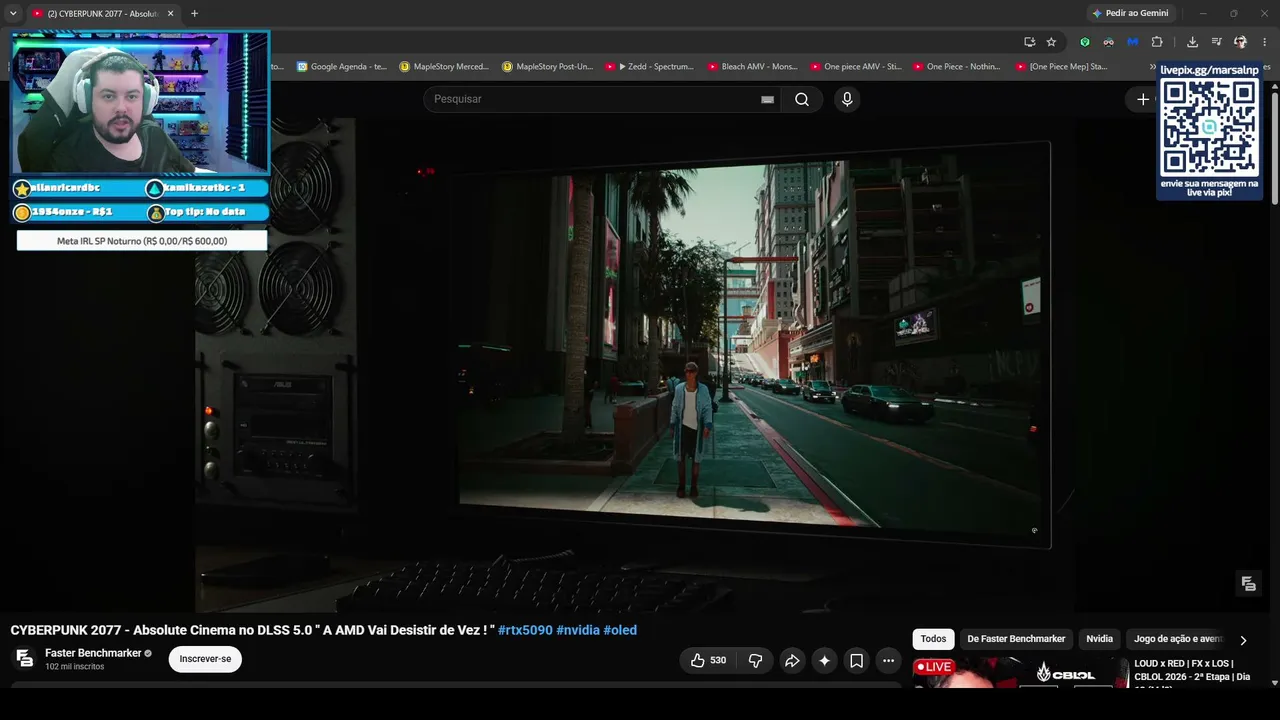Click the sparkle Ask AI icon
This screenshot has width=1280, height=720.
coord(824,660)
